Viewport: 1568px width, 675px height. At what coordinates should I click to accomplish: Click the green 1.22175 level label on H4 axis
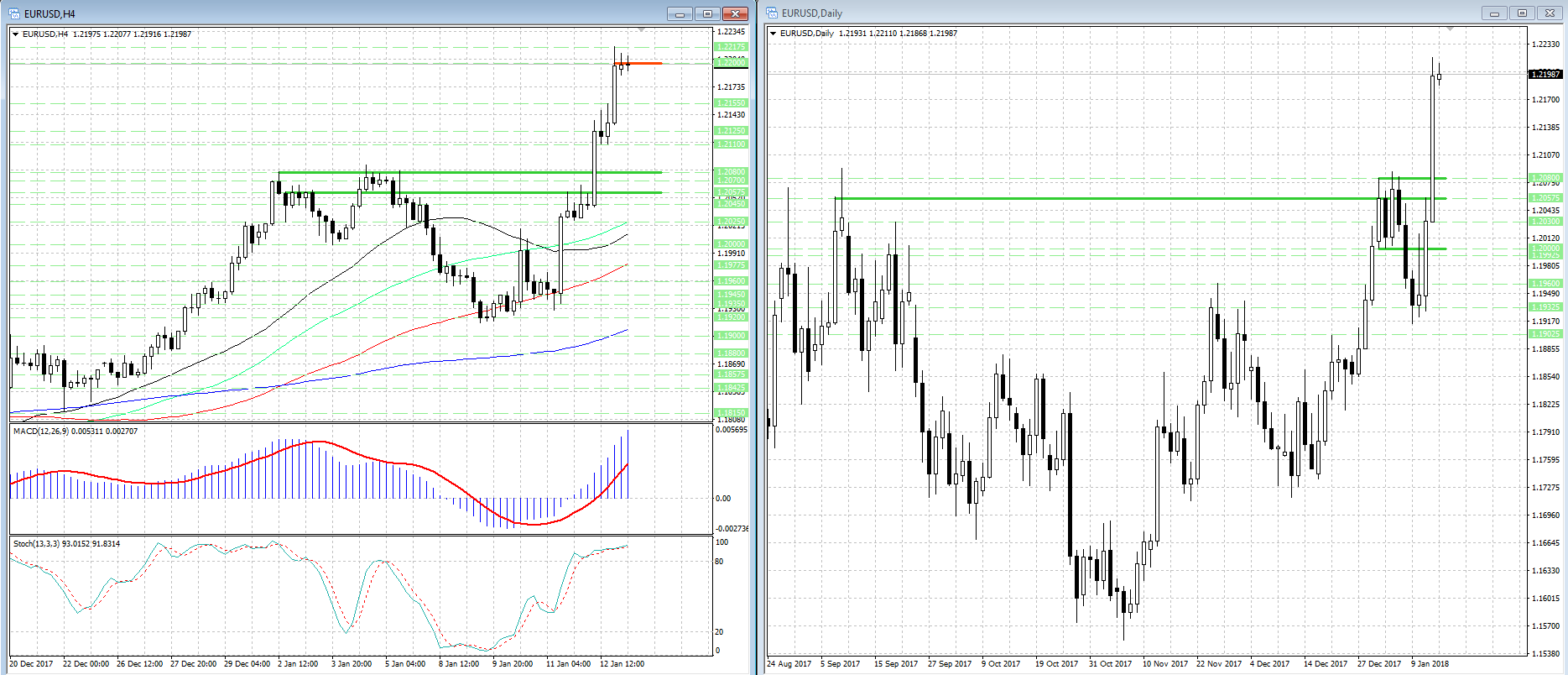(730, 46)
